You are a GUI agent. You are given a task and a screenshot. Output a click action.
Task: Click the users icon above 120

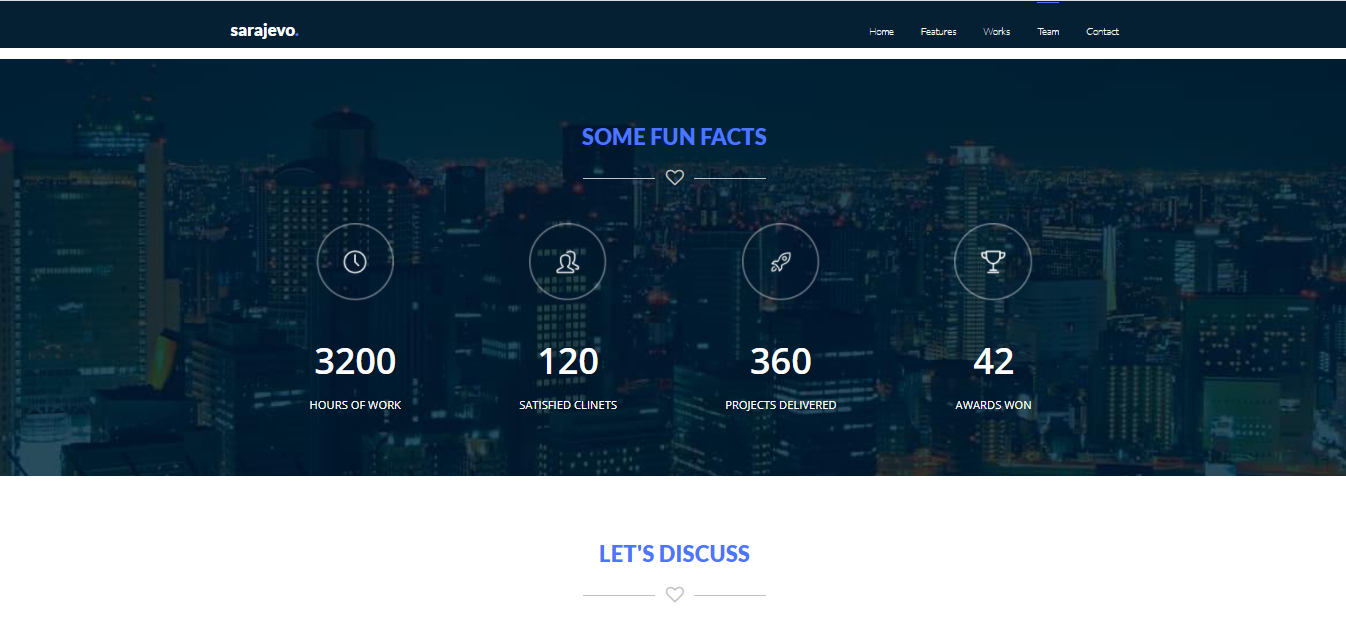568,261
